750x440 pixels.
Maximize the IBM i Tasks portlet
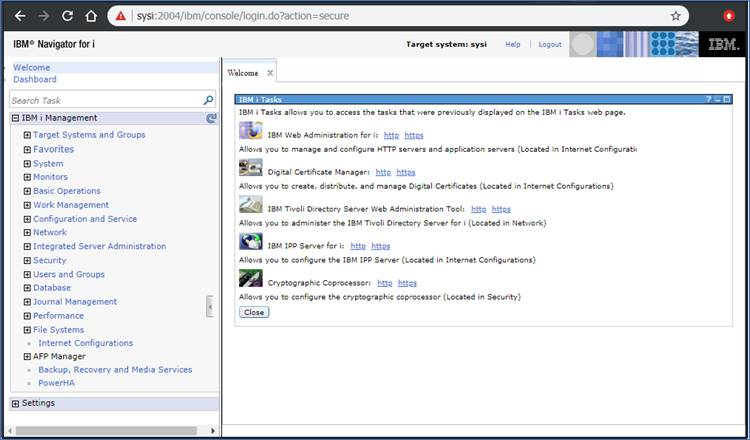point(727,99)
